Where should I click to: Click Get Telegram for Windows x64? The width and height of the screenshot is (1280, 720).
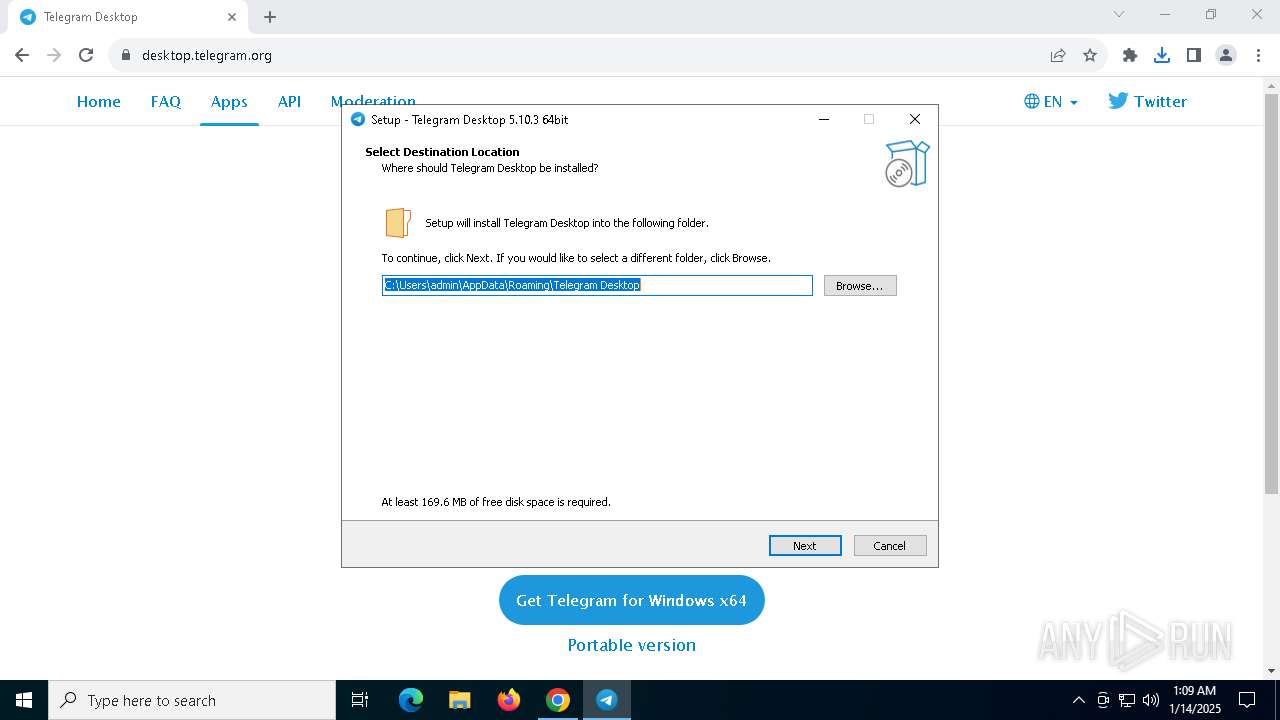[x=632, y=600]
